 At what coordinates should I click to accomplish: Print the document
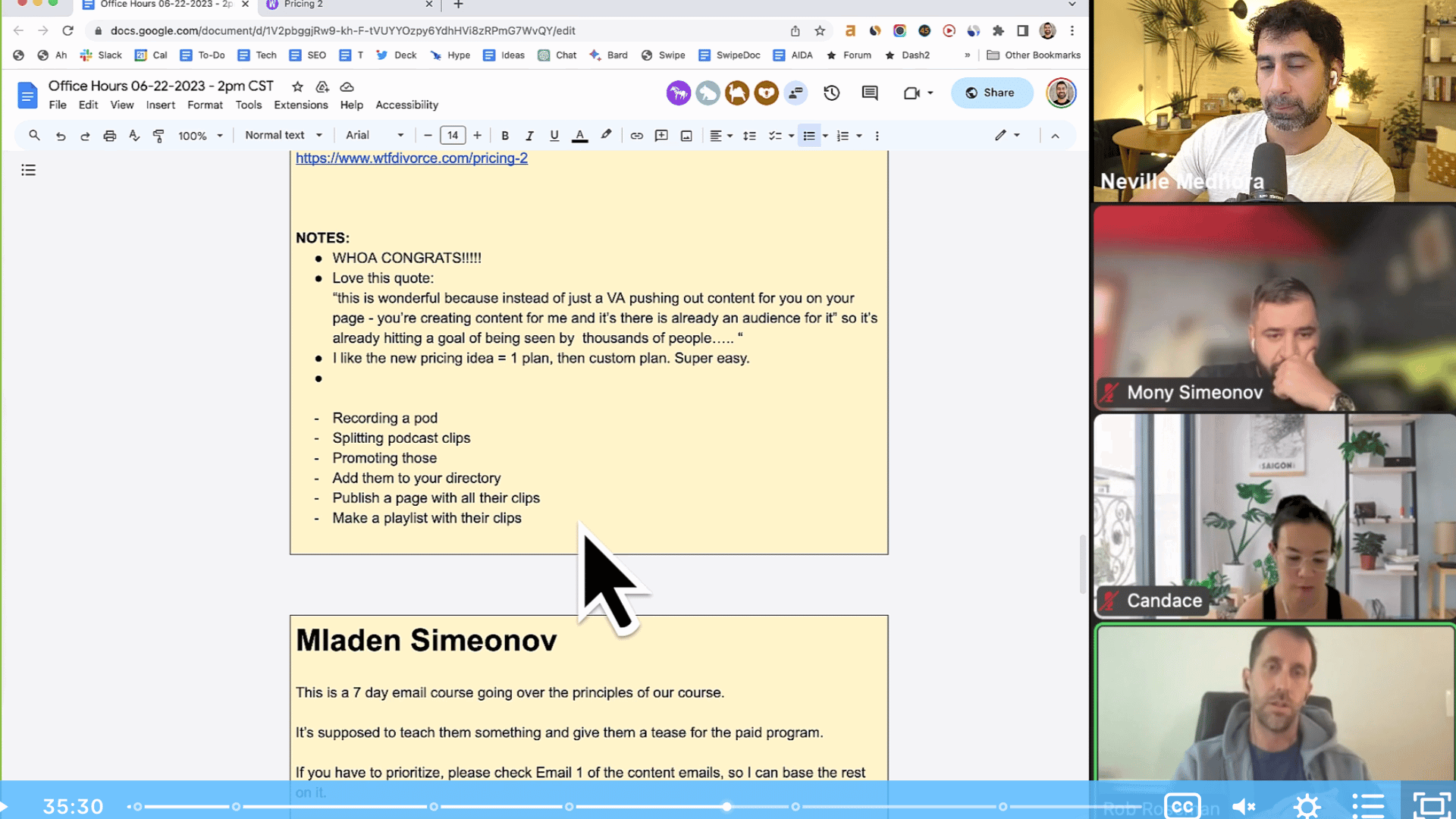point(110,136)
